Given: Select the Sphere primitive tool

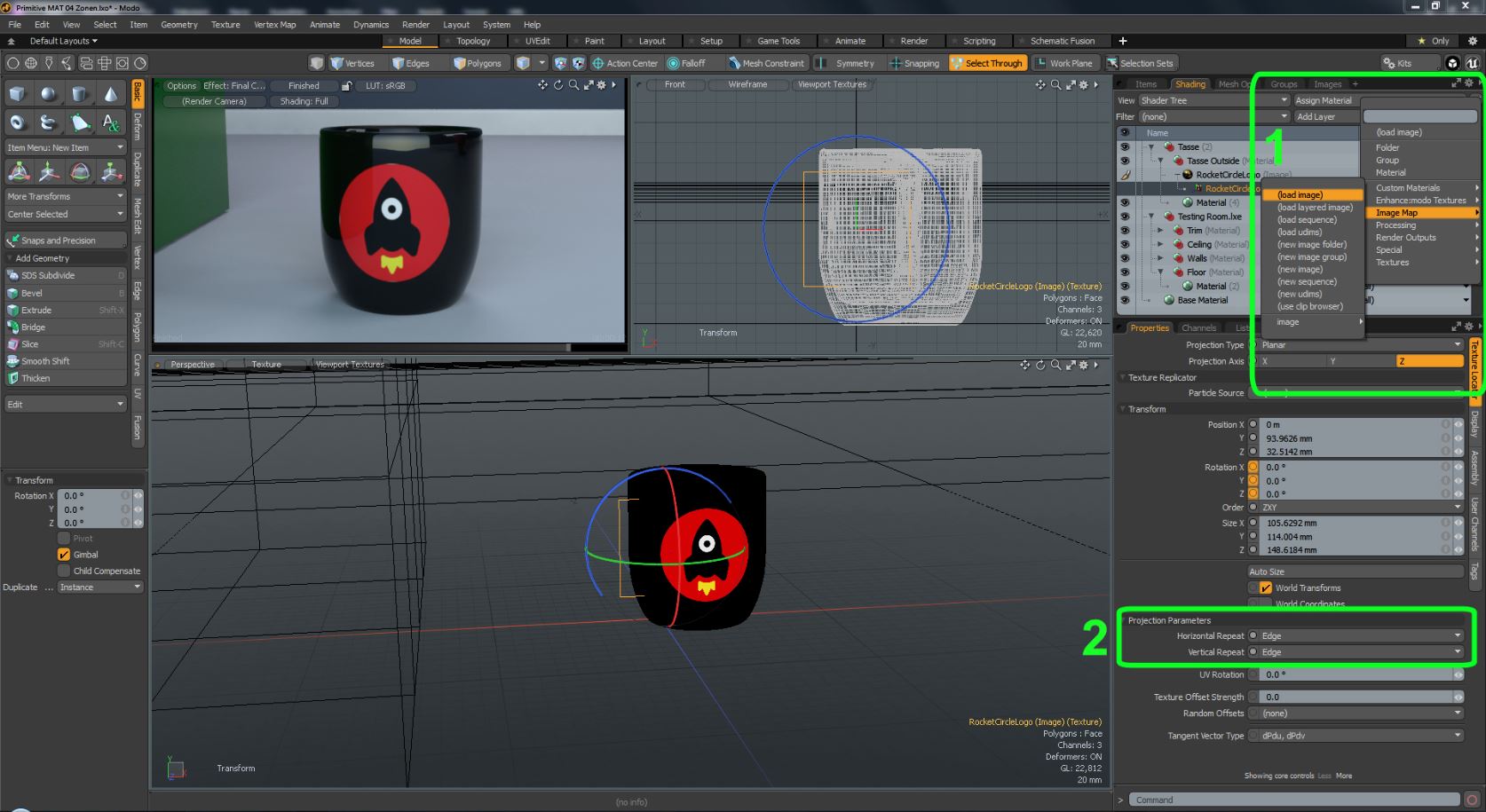Looking at the screenshot, I should click(x=48, y=94).
